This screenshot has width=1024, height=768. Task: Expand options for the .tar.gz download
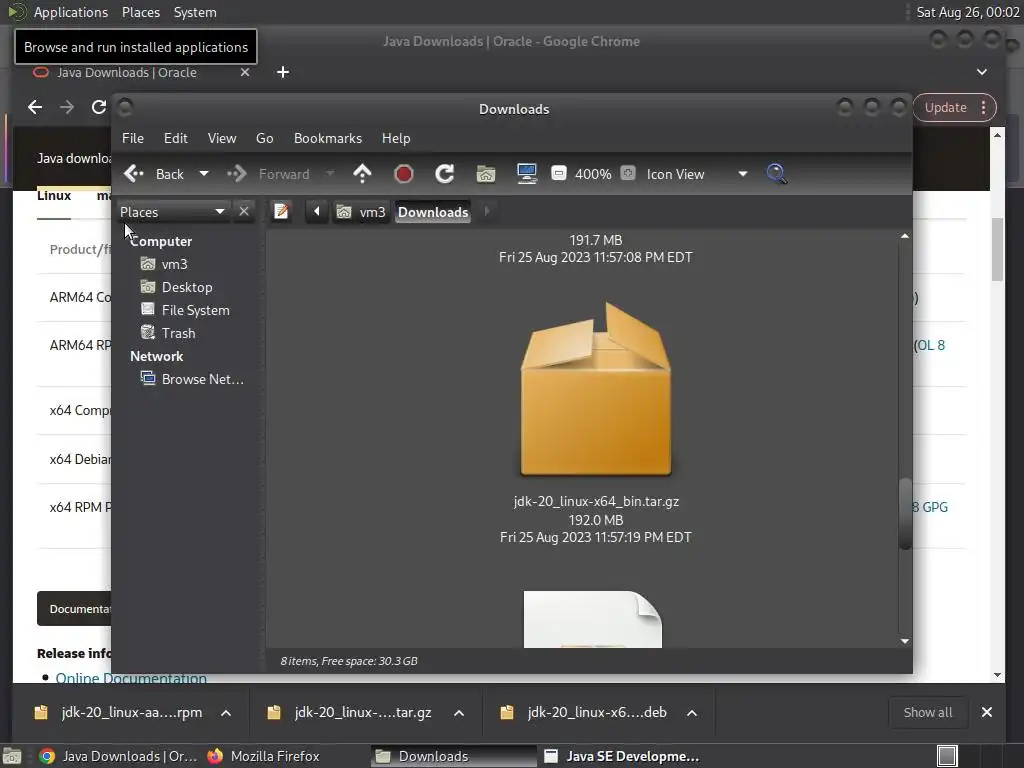pos(459,712)
